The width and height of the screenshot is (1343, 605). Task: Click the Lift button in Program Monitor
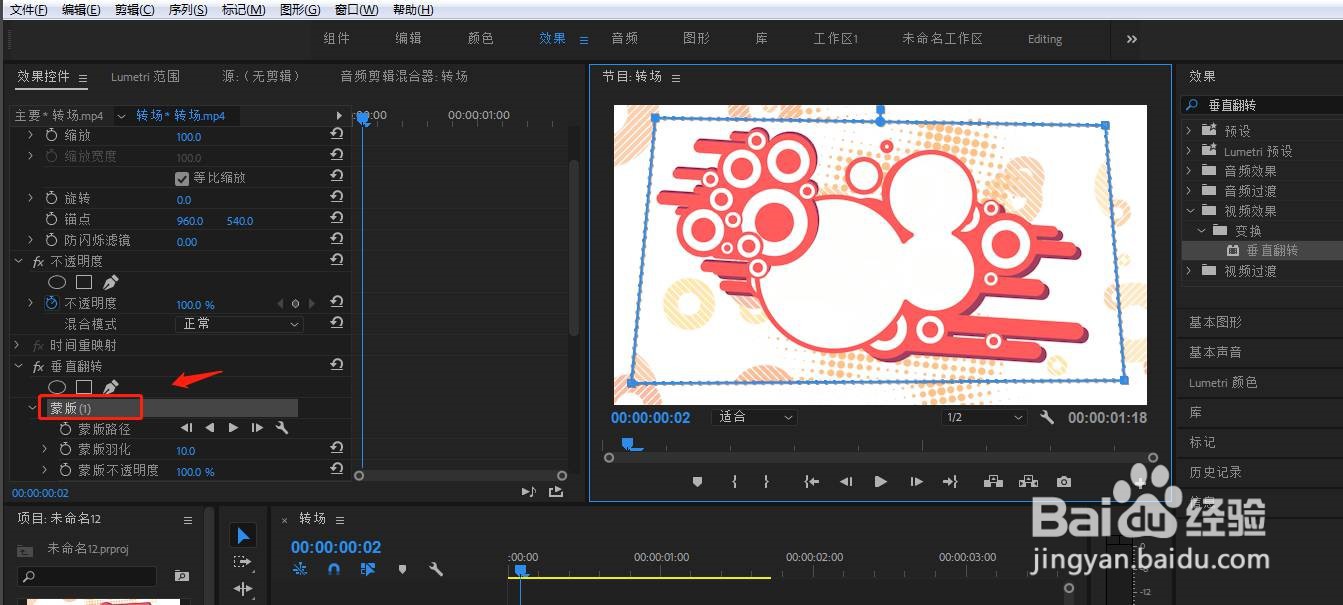click(993, 481)
